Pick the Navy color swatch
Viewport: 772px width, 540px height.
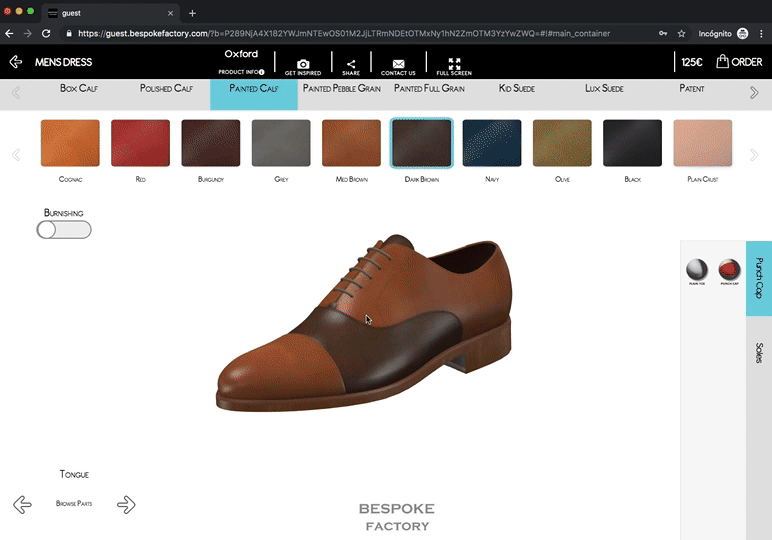click(x=492, y=143)
